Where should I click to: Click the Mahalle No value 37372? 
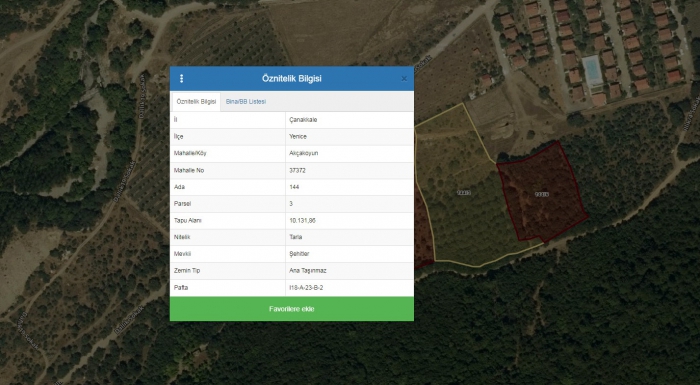(x=297, y=171)
